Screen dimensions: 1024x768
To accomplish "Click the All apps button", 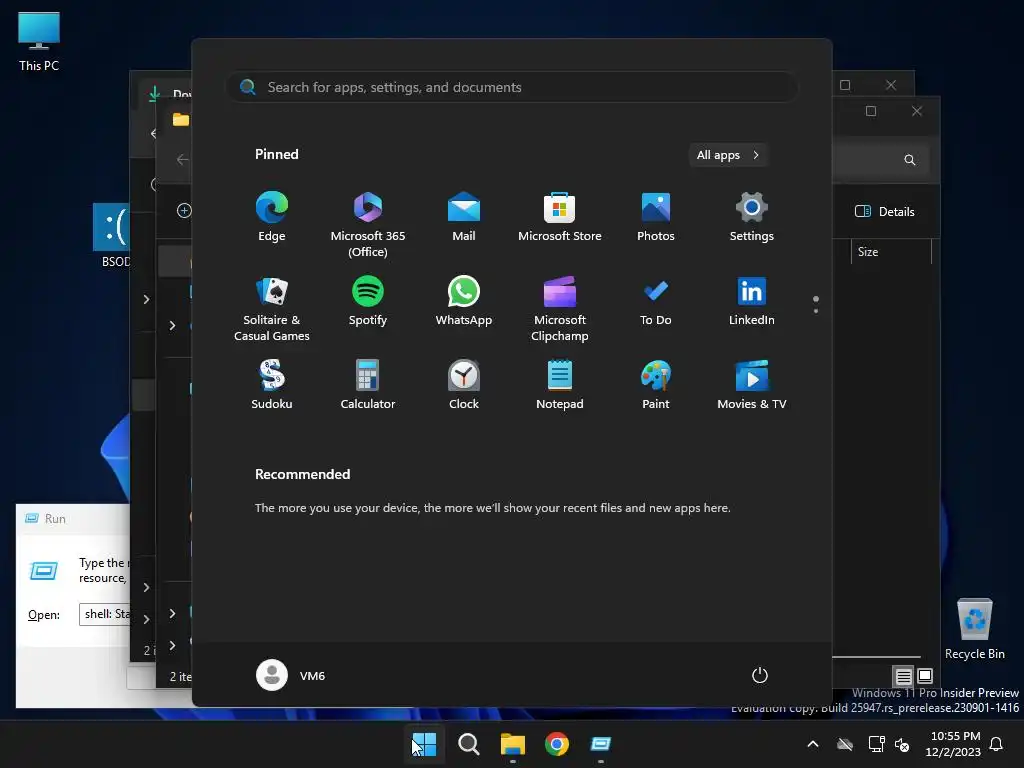I will [728, 155].
